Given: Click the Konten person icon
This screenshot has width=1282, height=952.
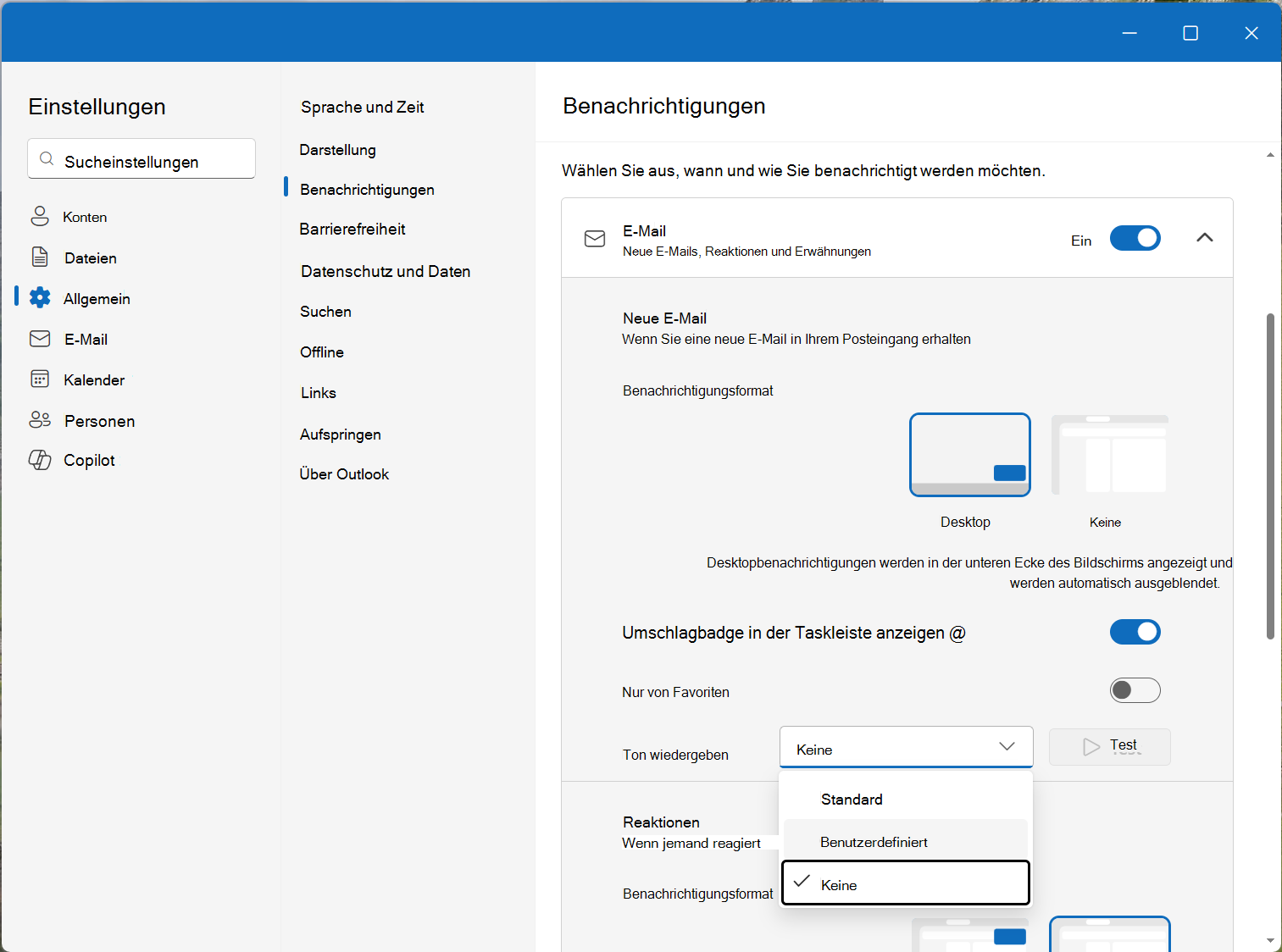Looking at the screenshot, I should tap(40, 216).
